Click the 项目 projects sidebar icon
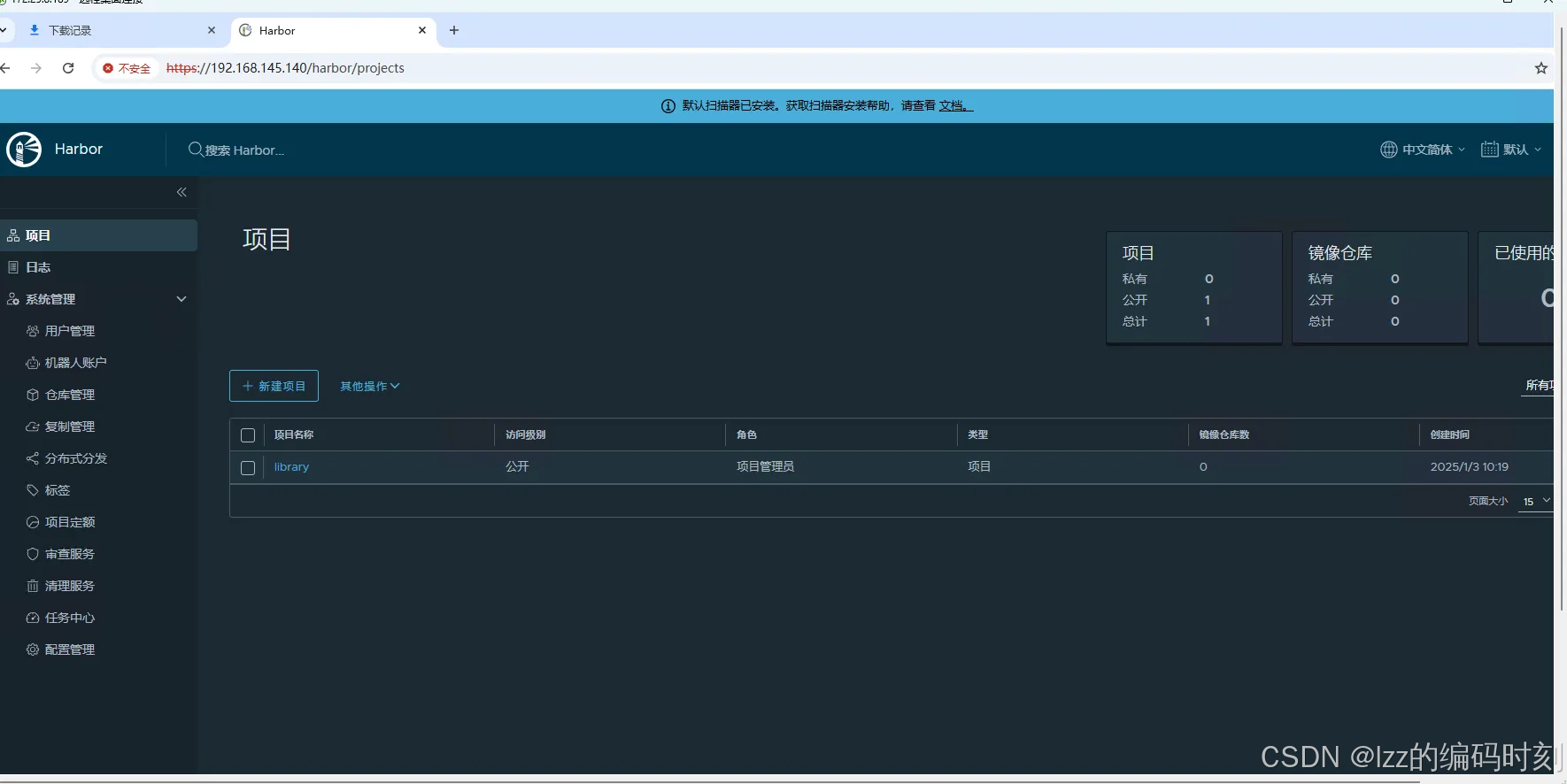 point(13,235)
